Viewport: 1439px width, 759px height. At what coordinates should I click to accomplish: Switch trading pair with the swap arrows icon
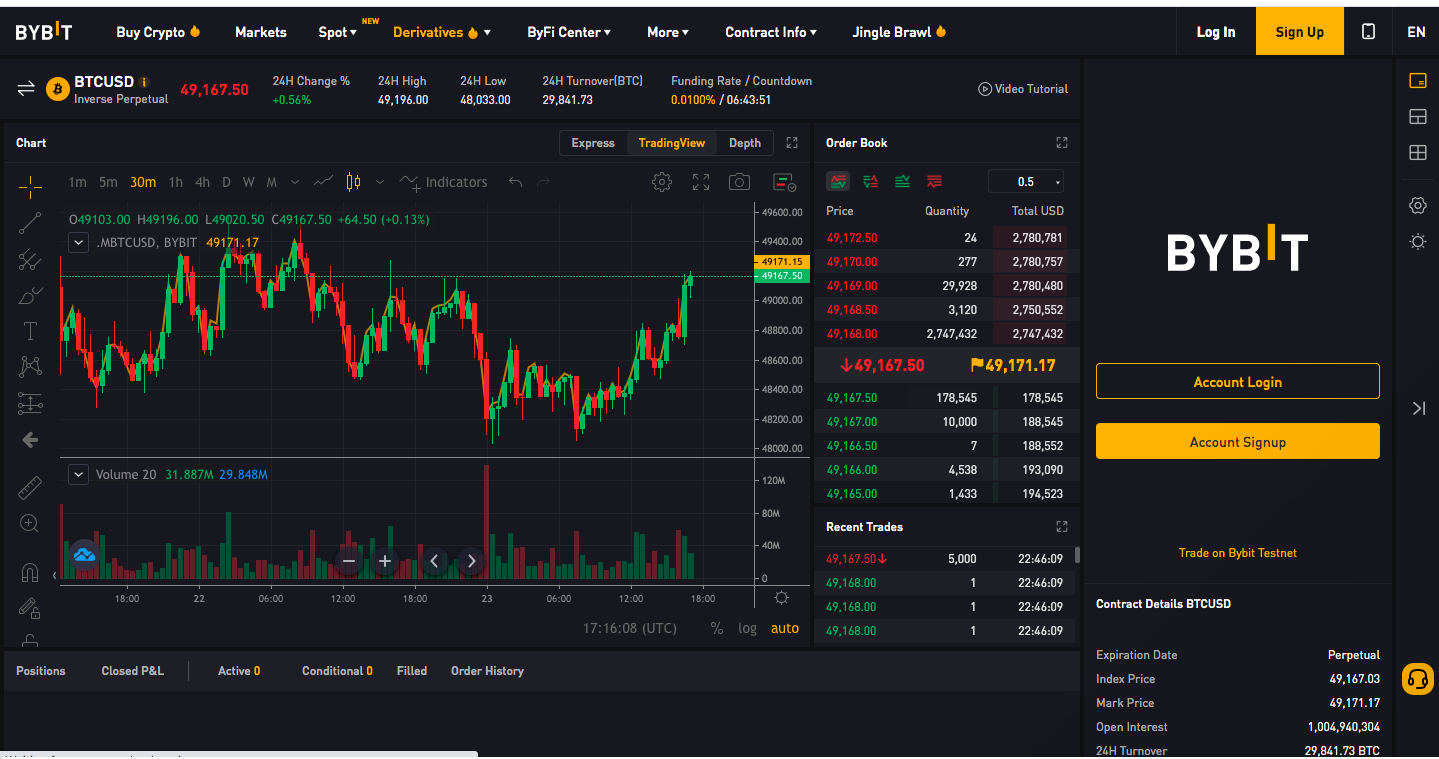coord(26,89)
